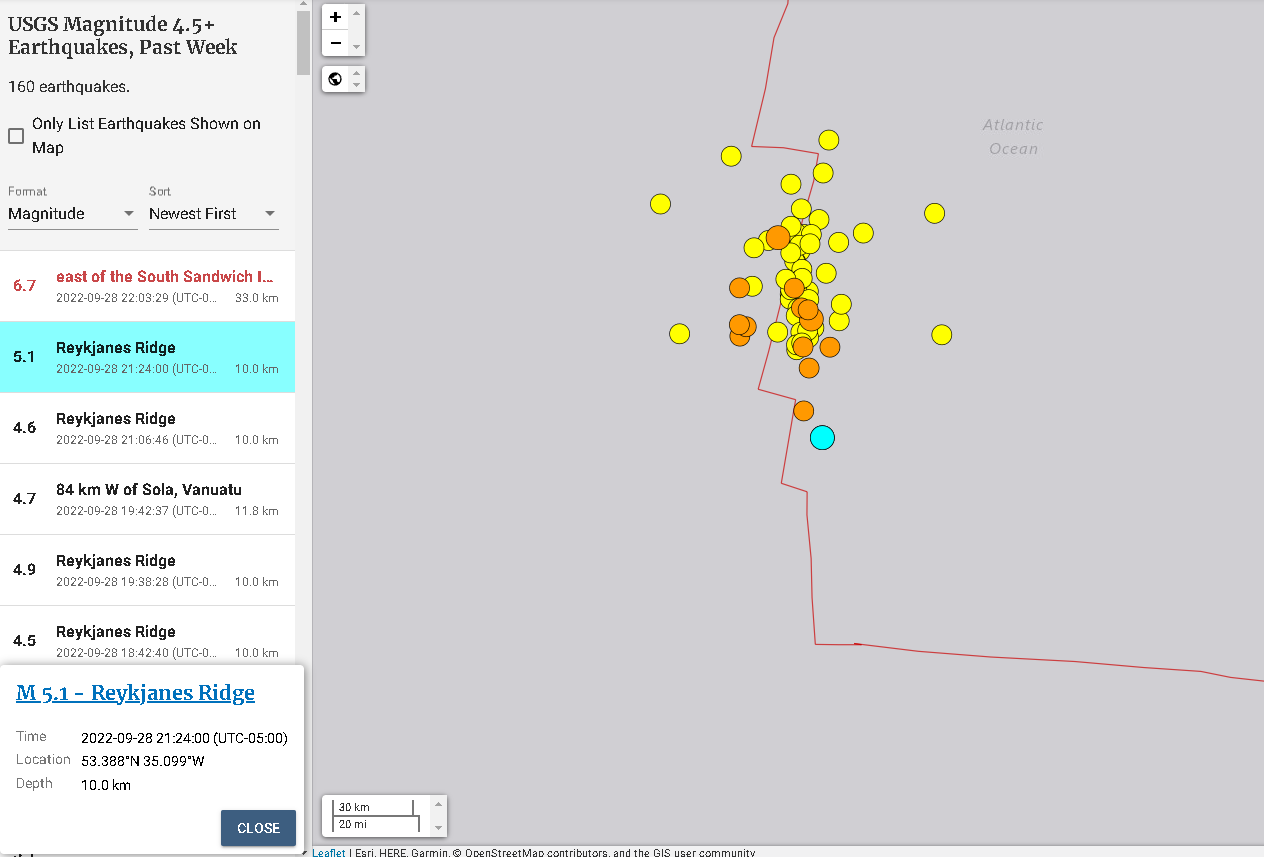1264x857 pixels.
Task: Zoom out on the map with minus button
Action: click(335, 43)
